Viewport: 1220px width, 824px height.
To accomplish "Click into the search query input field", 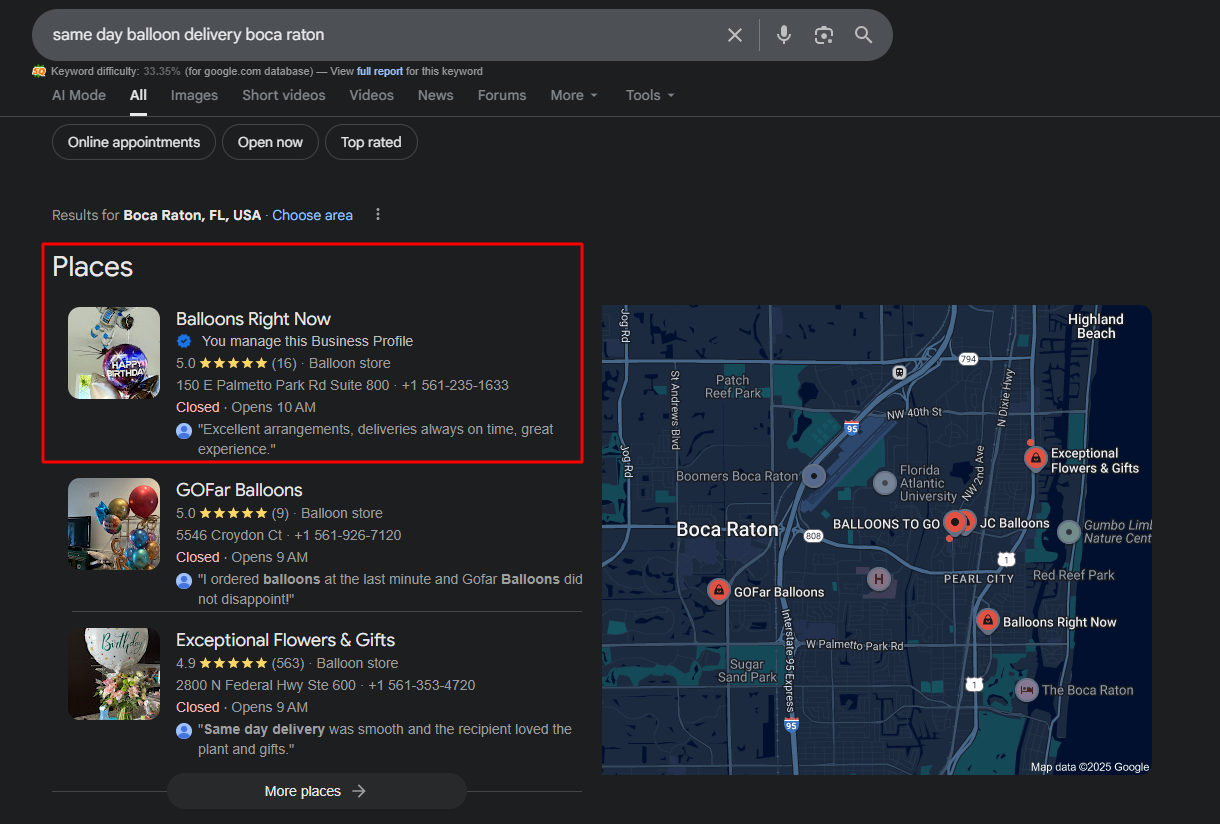I will tap(380, 35).
